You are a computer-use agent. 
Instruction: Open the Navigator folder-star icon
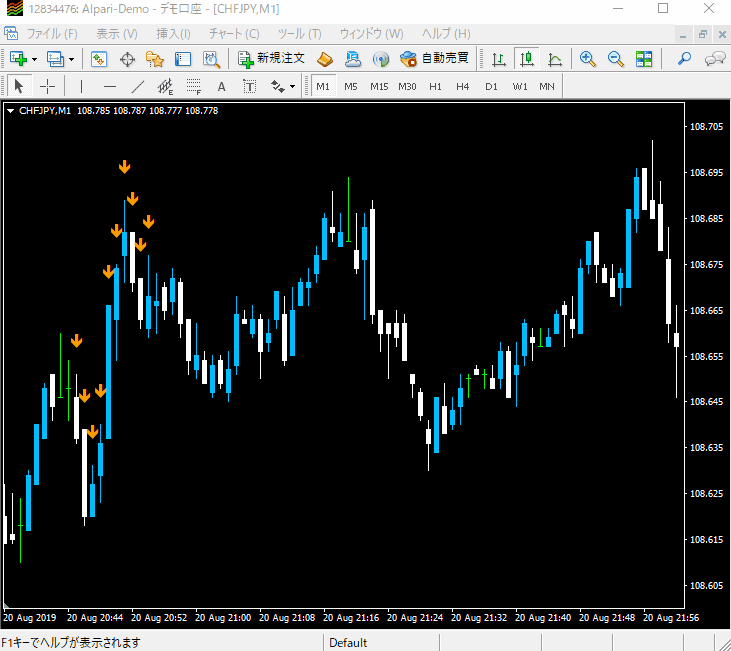pos(155,59)
